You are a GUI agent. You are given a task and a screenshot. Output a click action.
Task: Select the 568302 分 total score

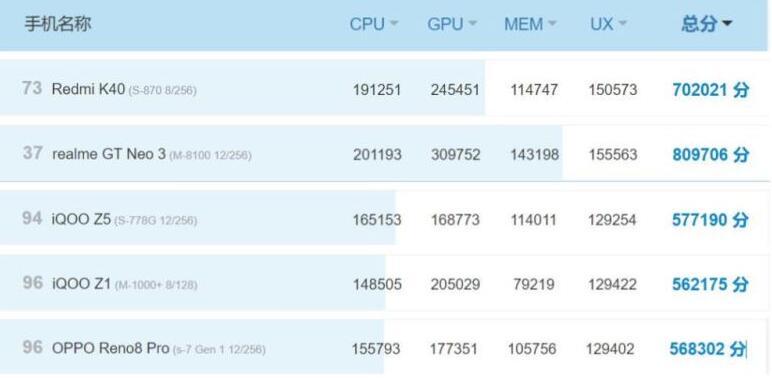[708, 349]
